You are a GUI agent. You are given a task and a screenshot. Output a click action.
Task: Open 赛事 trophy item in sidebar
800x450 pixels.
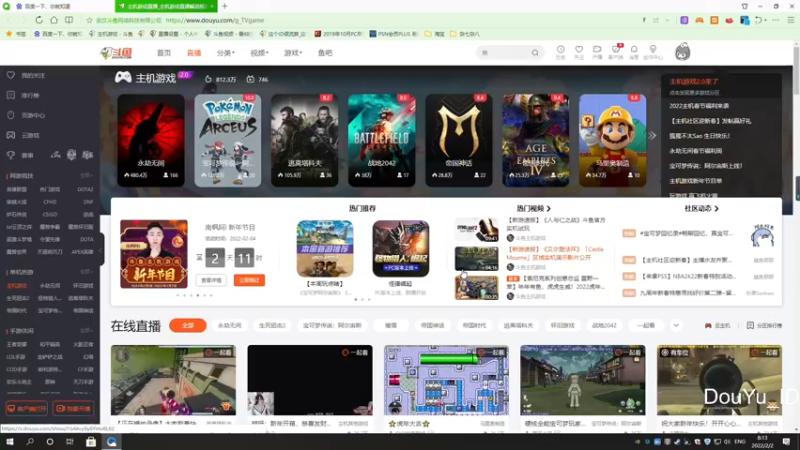point(11,155)
